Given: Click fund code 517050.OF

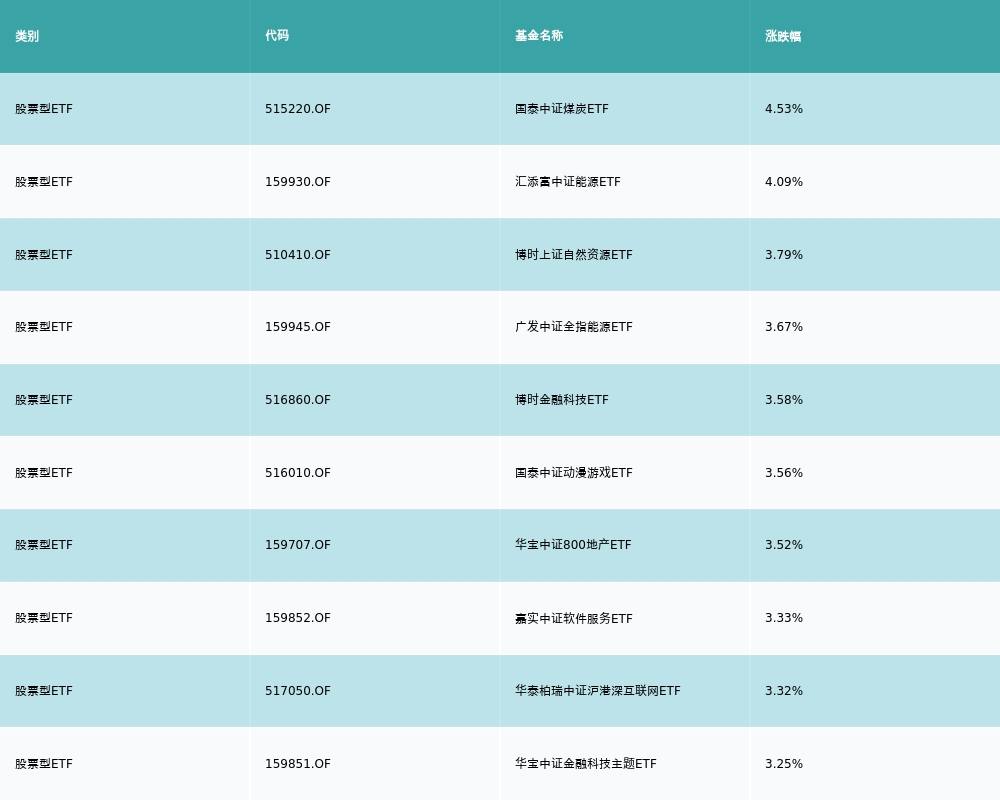Looking at the screenshot, I should click(297, 691).
